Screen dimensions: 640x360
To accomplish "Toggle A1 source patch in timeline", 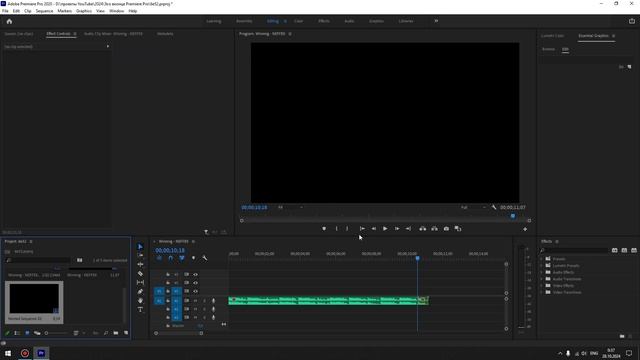I will pos(159,301).
